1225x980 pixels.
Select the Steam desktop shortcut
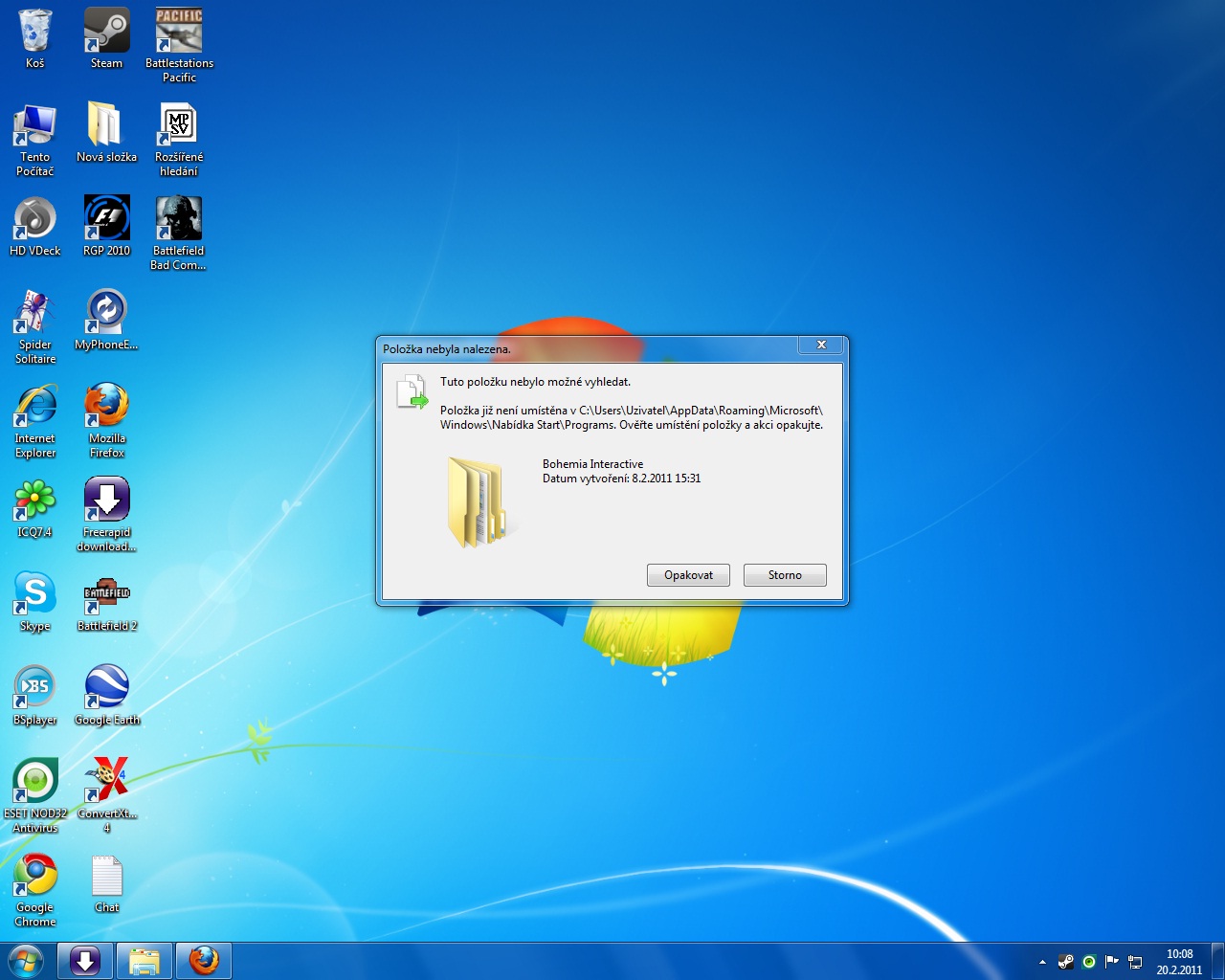click(106, 38)
